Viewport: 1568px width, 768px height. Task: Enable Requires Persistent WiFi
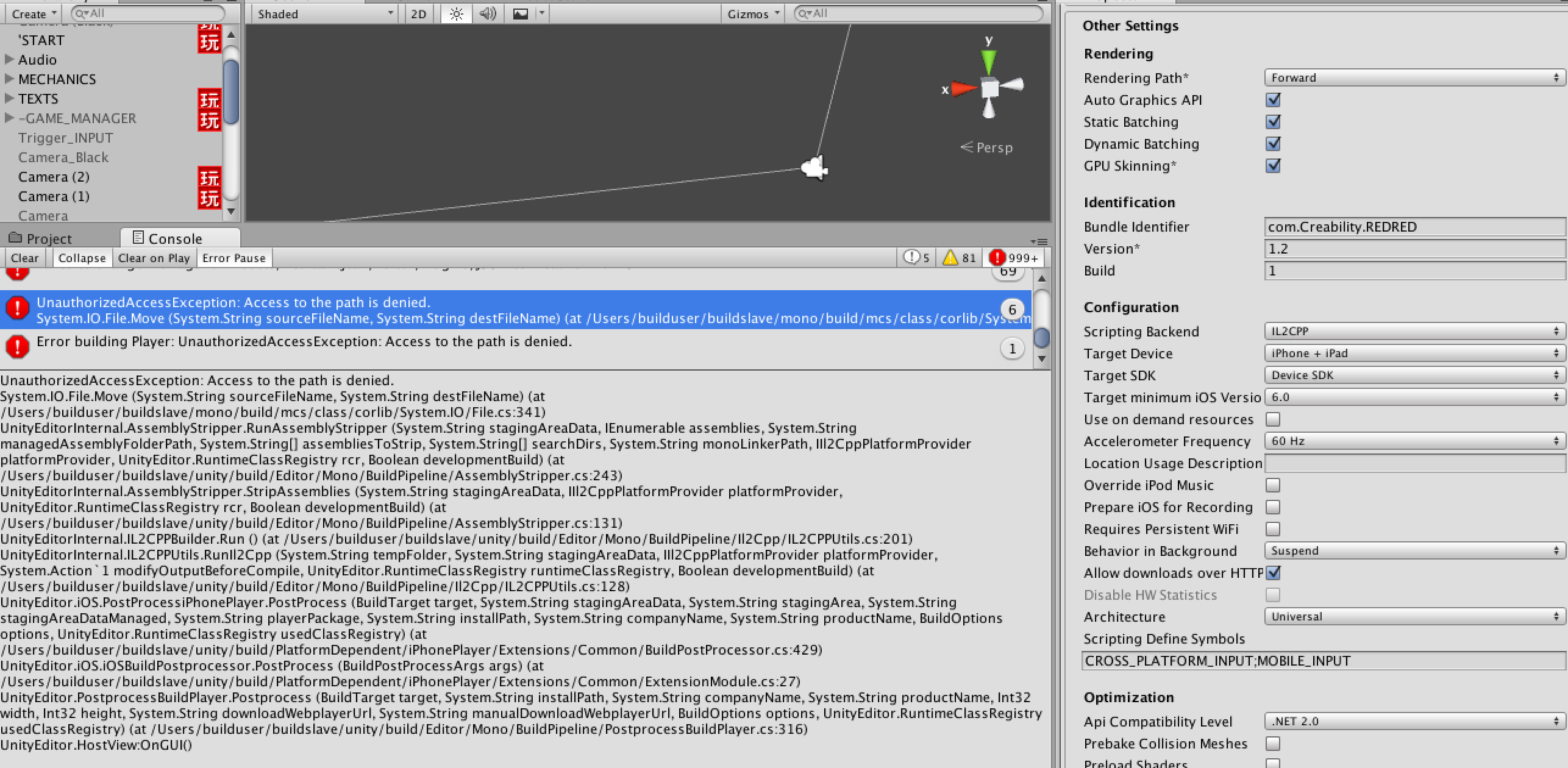[x=1273, y=529]
